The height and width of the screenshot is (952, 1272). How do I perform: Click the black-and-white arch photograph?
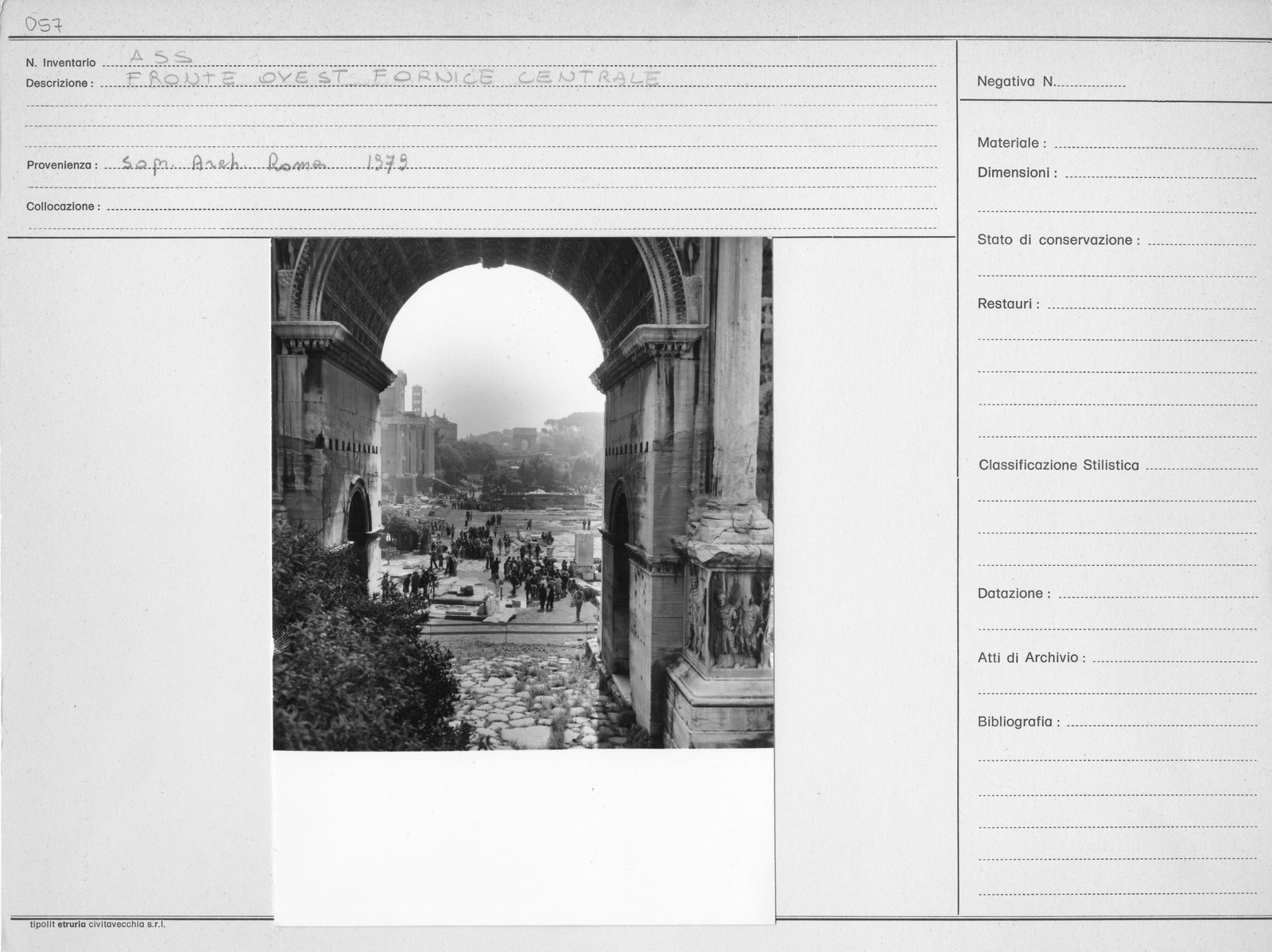[522, 493]
